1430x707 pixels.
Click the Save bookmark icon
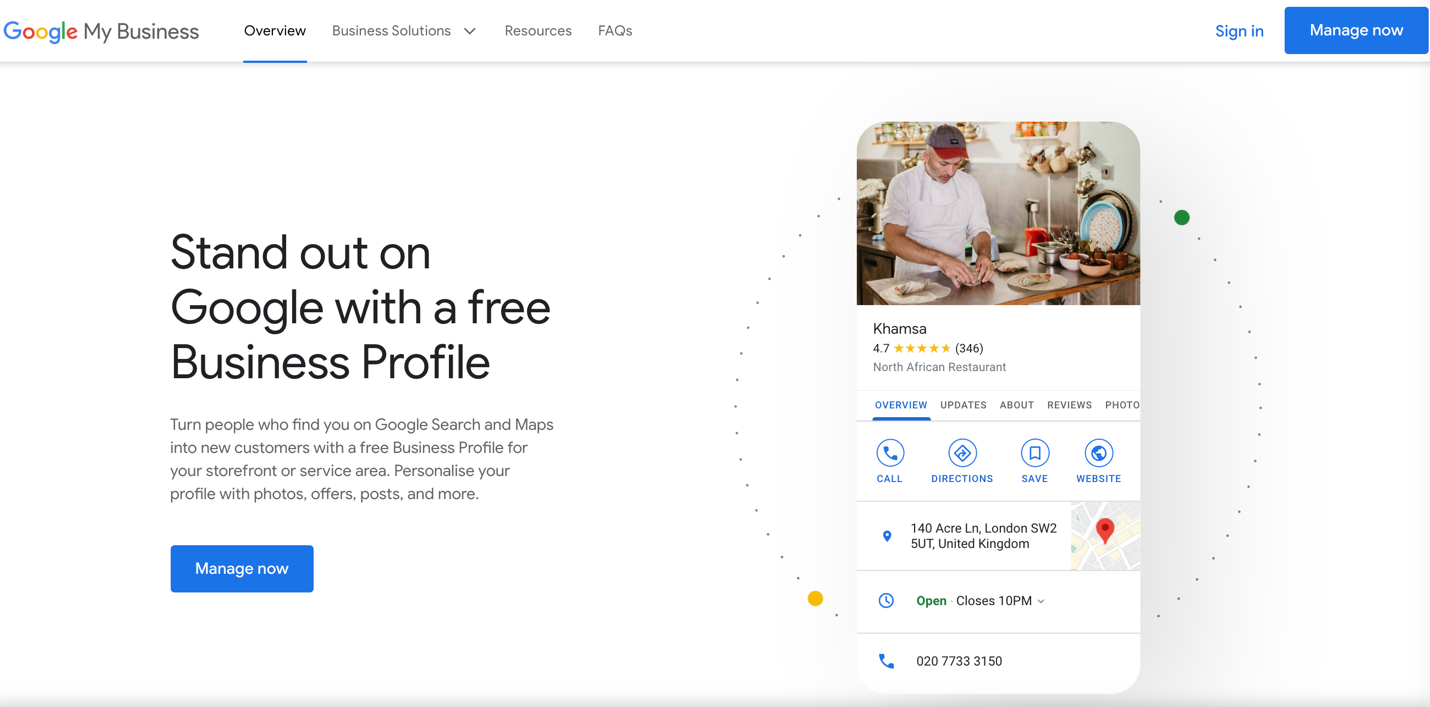pos(1034,453)
